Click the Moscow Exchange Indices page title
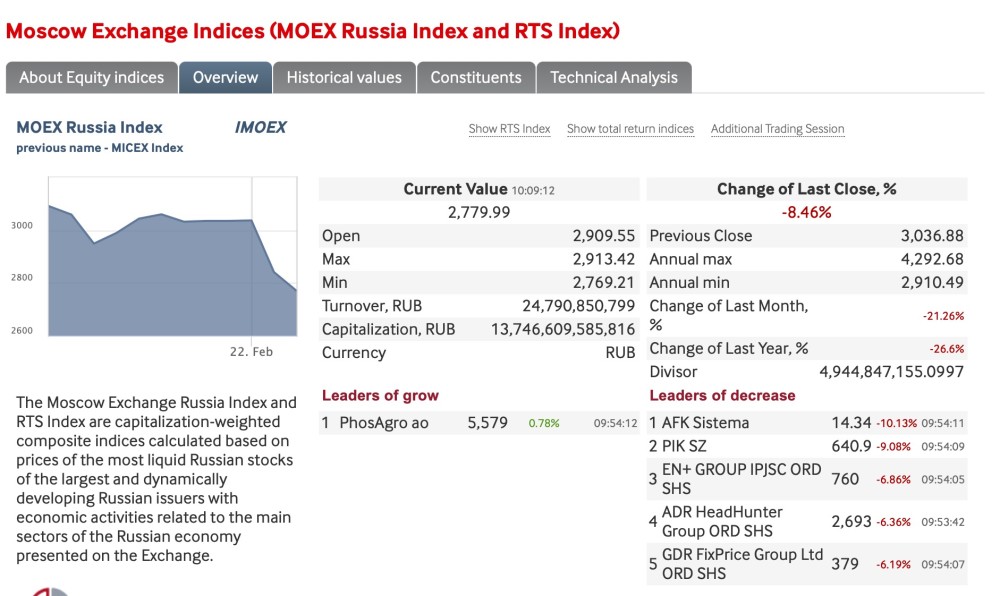1000x596 pixels. coord(312,30)
